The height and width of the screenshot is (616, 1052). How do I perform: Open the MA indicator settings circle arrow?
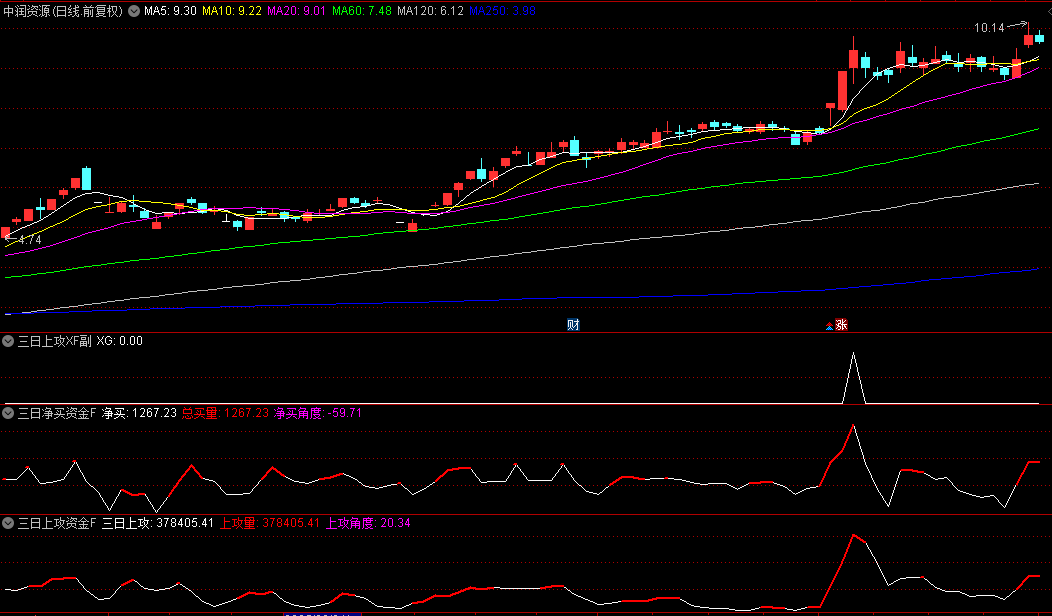pos(134,11)
